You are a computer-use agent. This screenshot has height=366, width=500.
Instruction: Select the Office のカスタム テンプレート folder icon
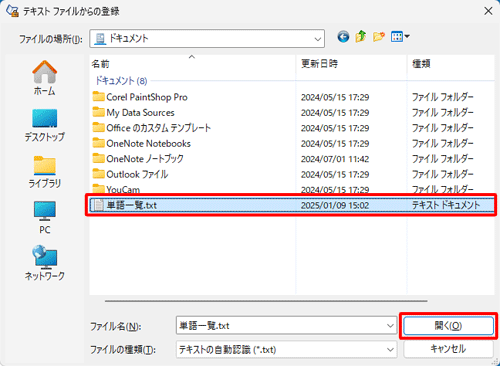98,128
